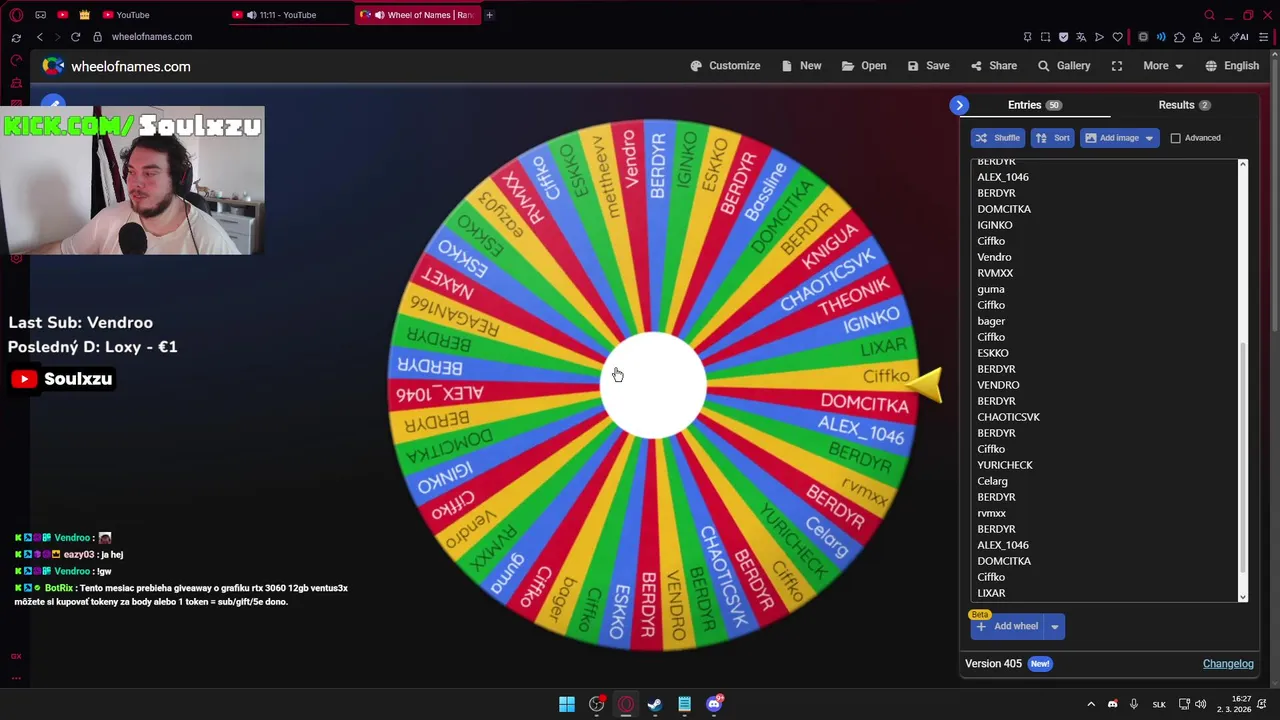Open the Opera AI assistant
This screenshot has width=1280, height=720.
[x=1240, y=37]
